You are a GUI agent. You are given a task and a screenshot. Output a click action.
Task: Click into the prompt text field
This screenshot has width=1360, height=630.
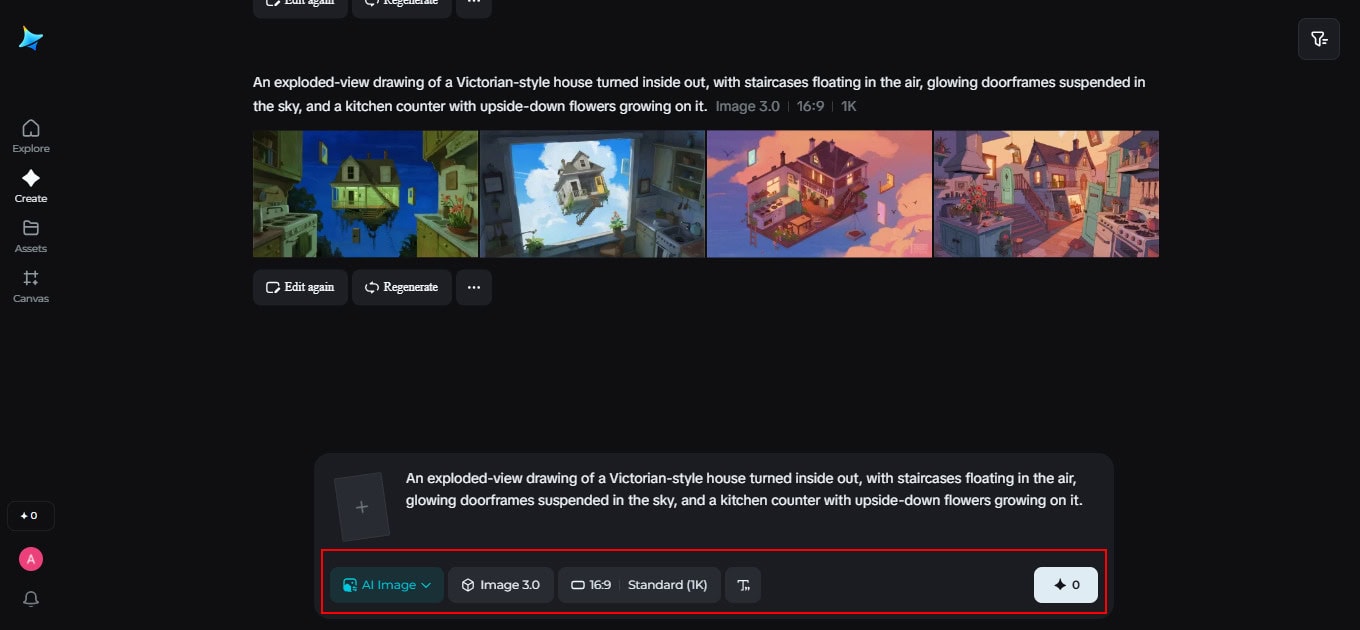(x=744, y=489)
